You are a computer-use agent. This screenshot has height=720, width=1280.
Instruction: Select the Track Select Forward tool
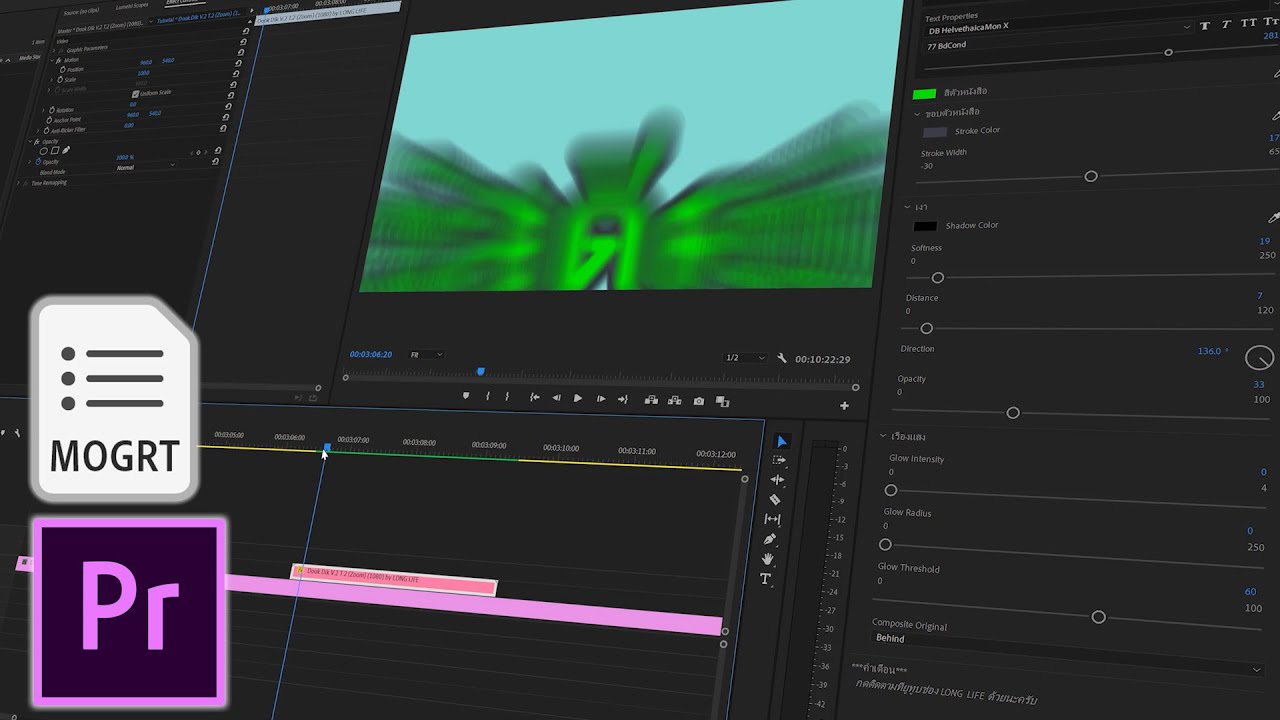(779, 461)
